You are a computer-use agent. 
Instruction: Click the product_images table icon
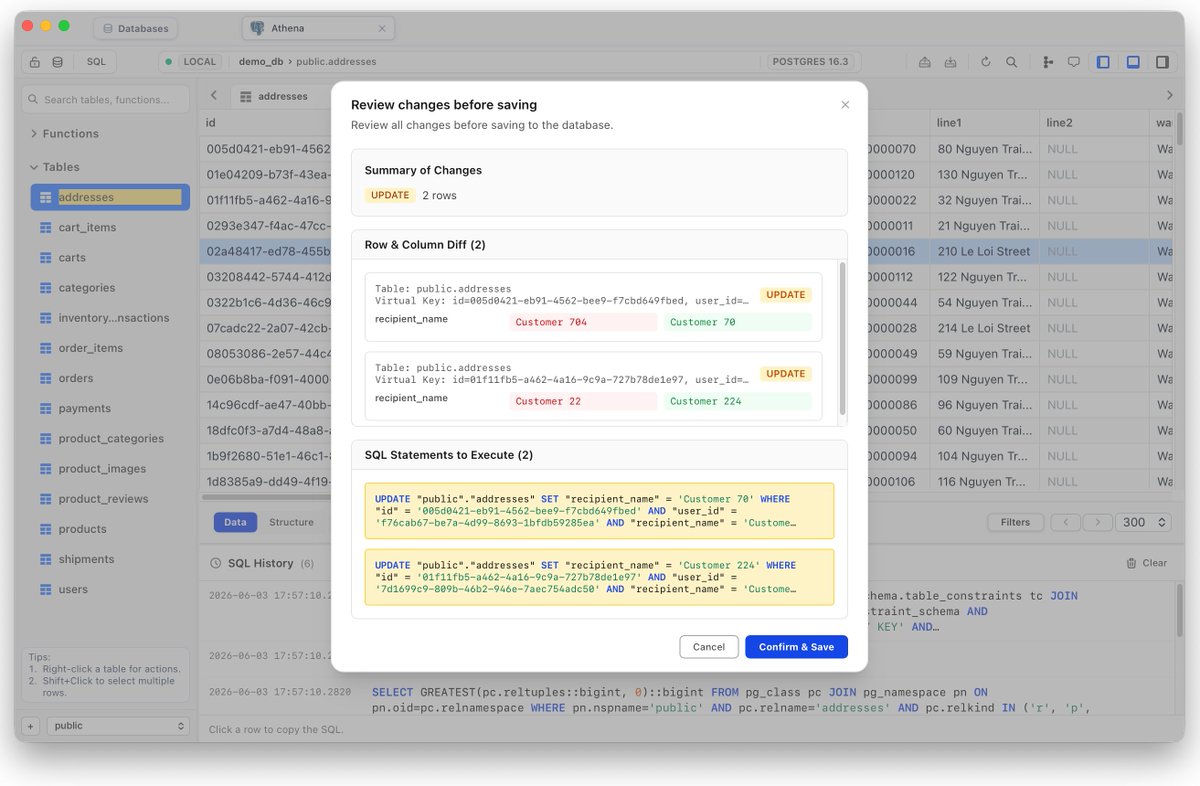tap(45, 469)
